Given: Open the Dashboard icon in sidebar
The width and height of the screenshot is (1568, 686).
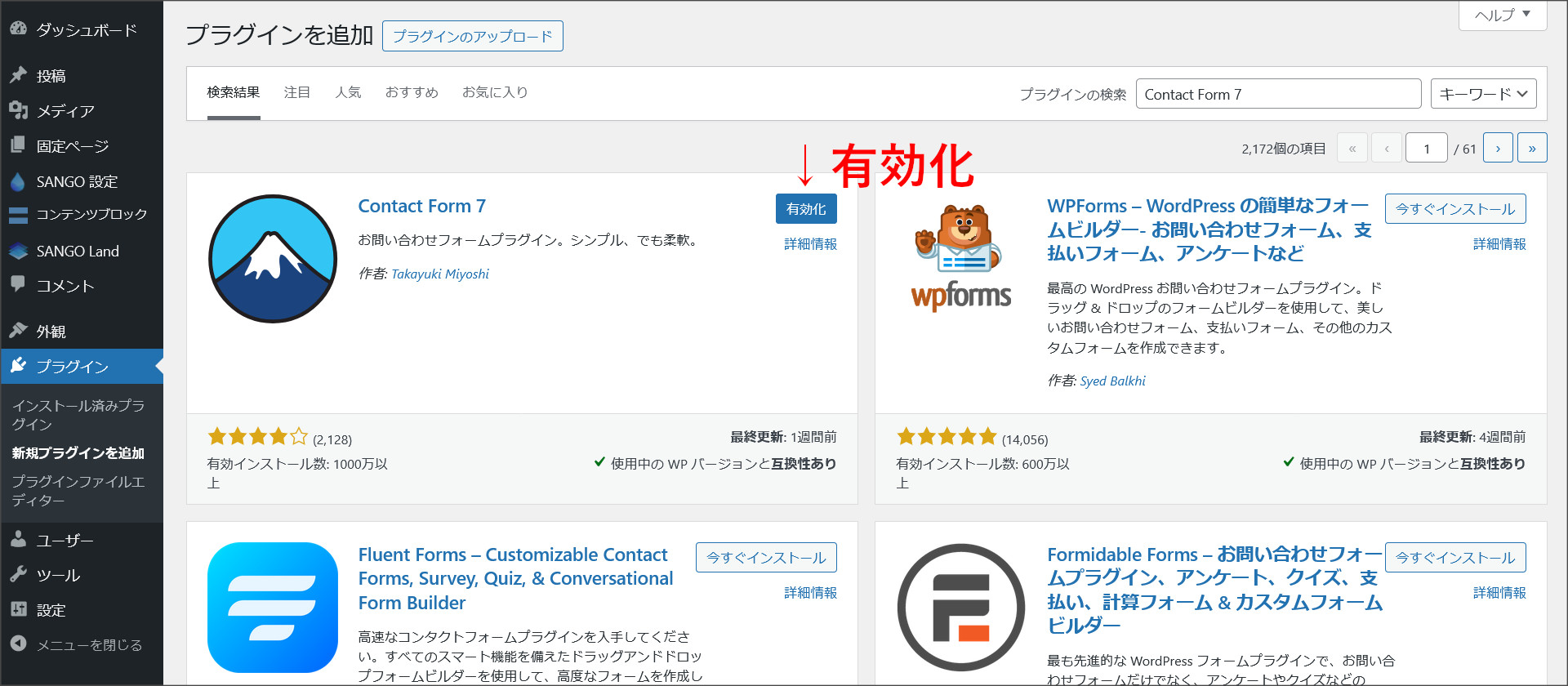Looking at the screenshot, I should tap(18, 29).
